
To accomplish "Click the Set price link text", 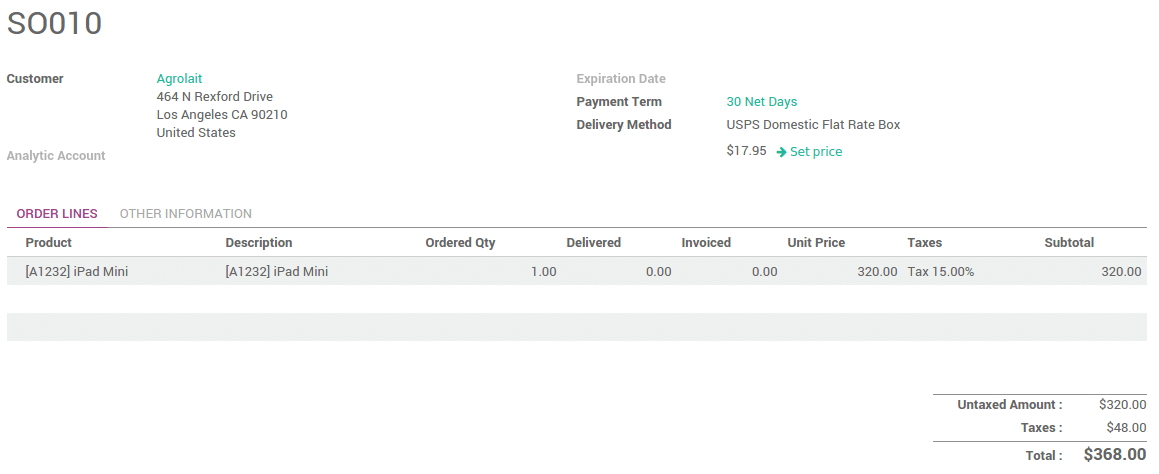I will pyautogui.click(x=816, y=152).
